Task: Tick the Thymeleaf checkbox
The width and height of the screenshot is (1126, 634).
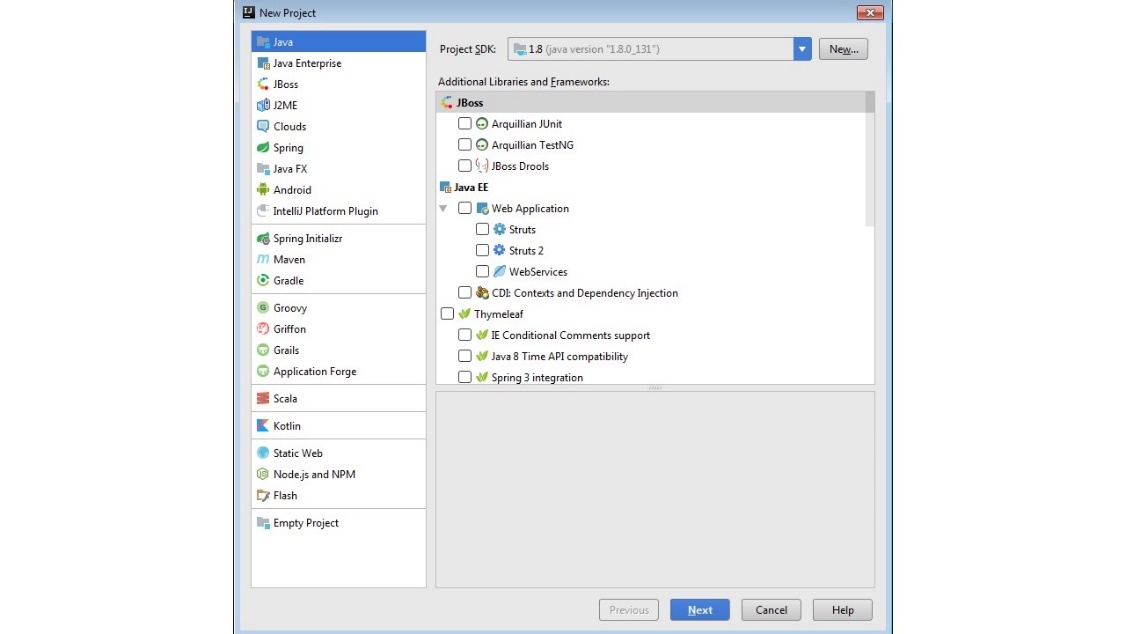Action: click(447, 314)
